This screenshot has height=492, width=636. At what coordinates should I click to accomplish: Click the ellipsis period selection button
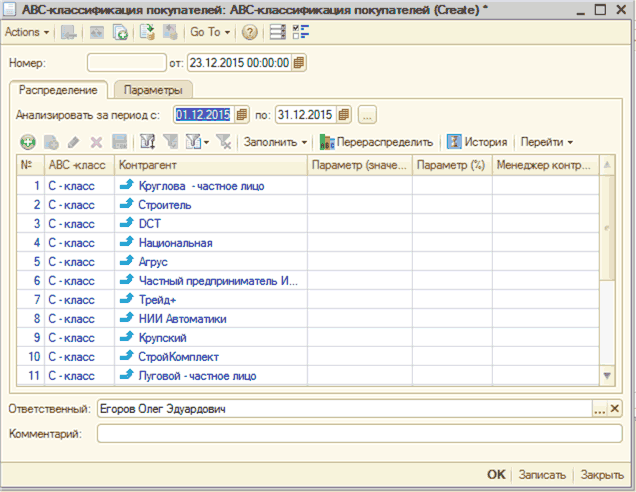[367, 114]
